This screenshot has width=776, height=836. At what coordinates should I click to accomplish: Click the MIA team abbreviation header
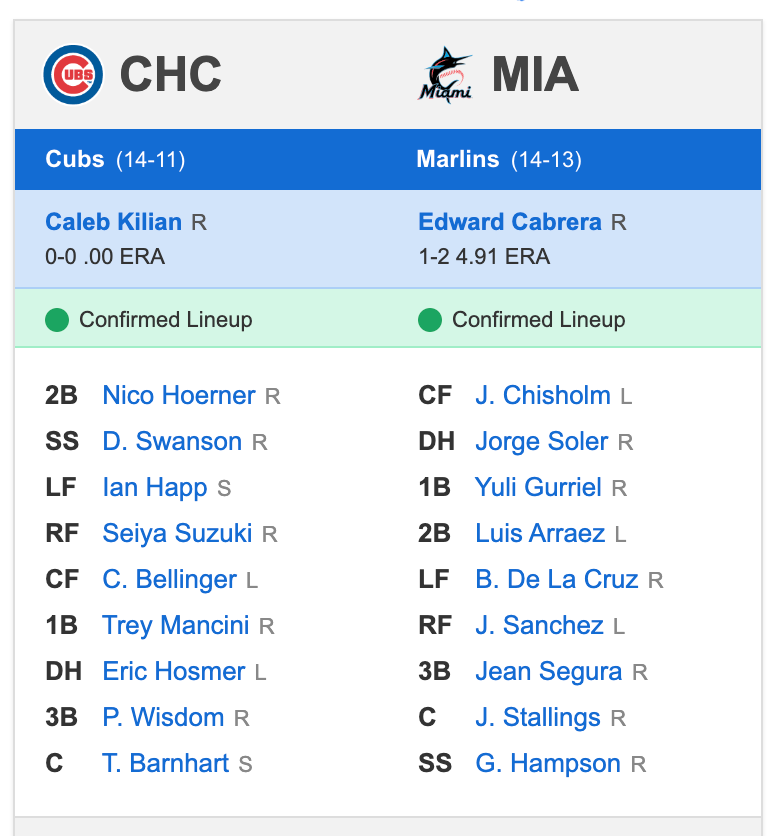535,75
